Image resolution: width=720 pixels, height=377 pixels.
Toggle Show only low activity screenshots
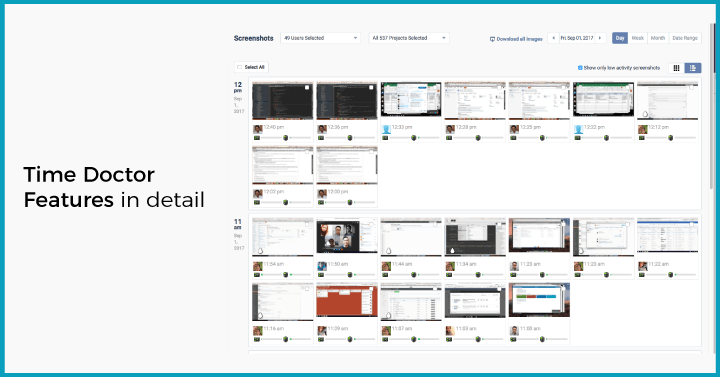(x=580, y=68)
